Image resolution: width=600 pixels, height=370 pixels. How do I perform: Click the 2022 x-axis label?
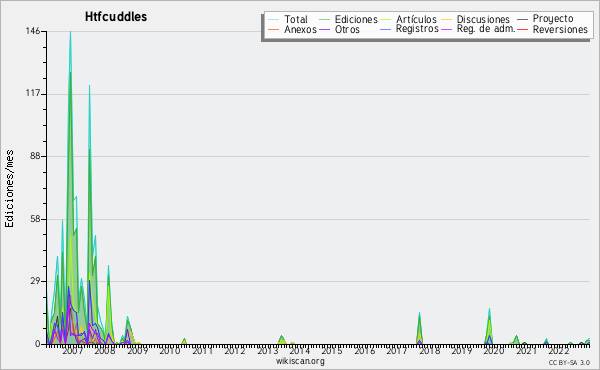point(559,350)
